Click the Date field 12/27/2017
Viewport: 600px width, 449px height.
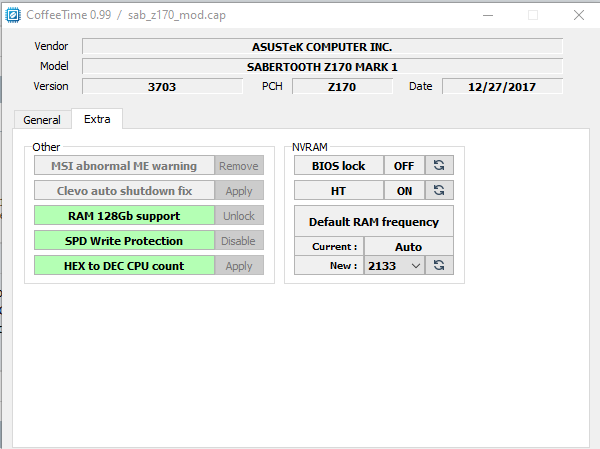point(502,86)
